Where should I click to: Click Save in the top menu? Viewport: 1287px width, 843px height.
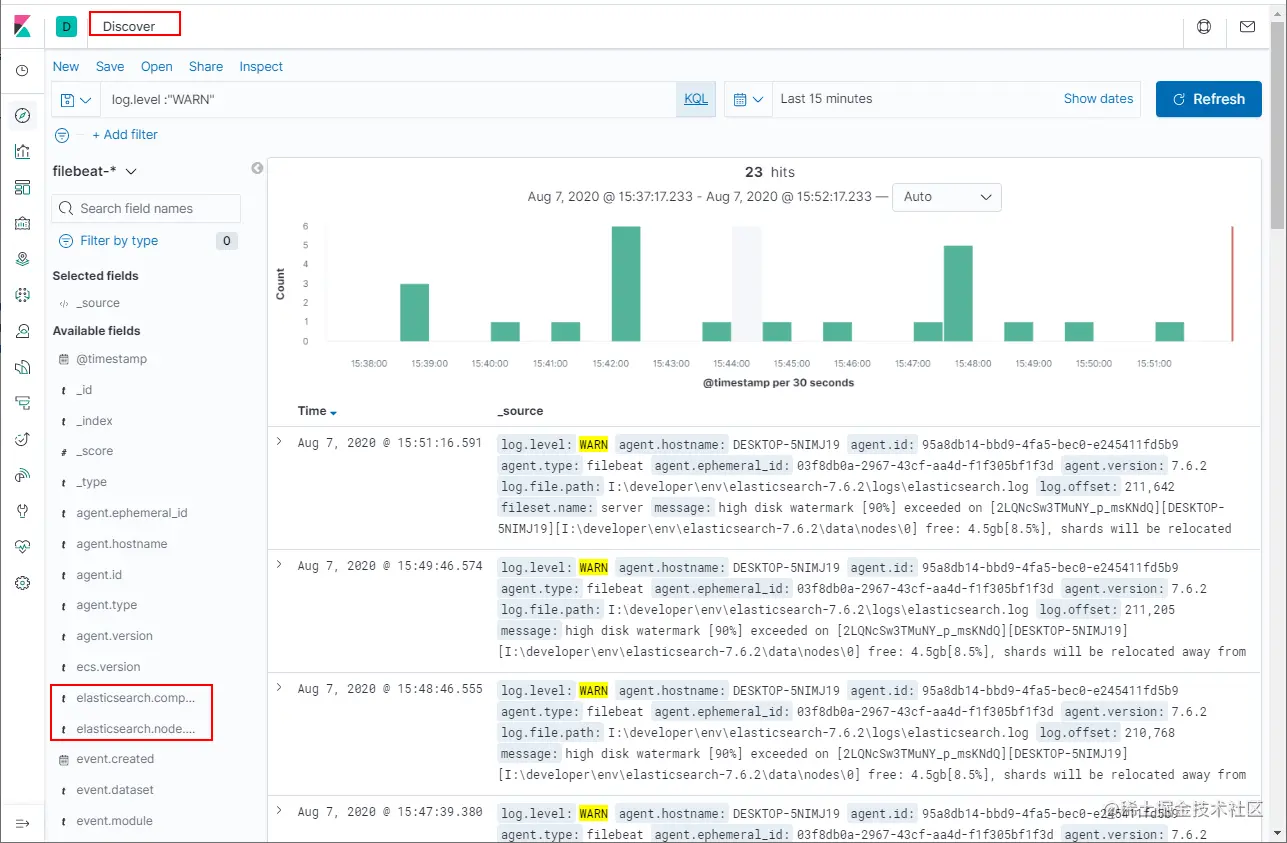click(x=110, y=67)
